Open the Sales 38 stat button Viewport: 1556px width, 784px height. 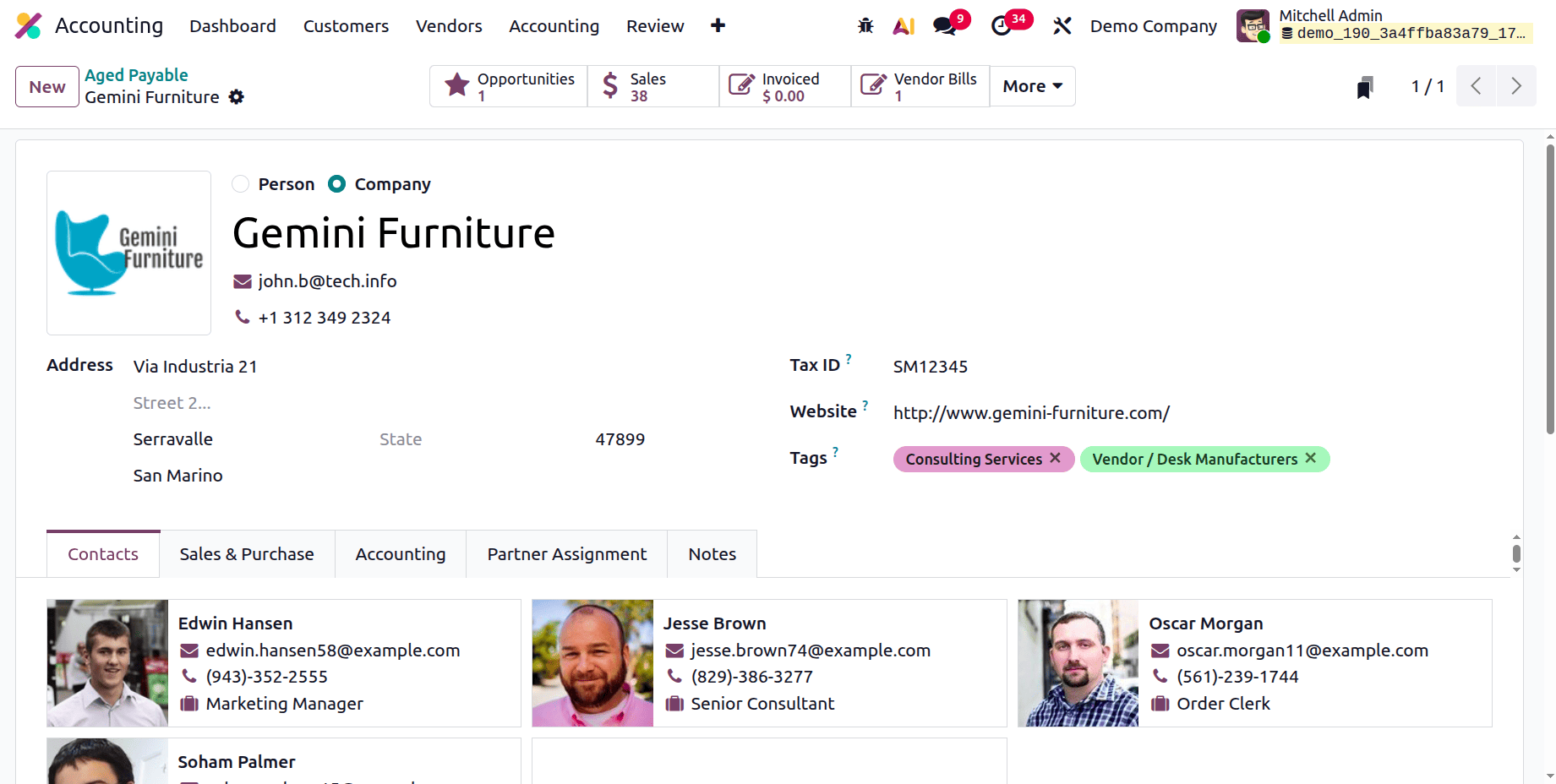[653, 86]
